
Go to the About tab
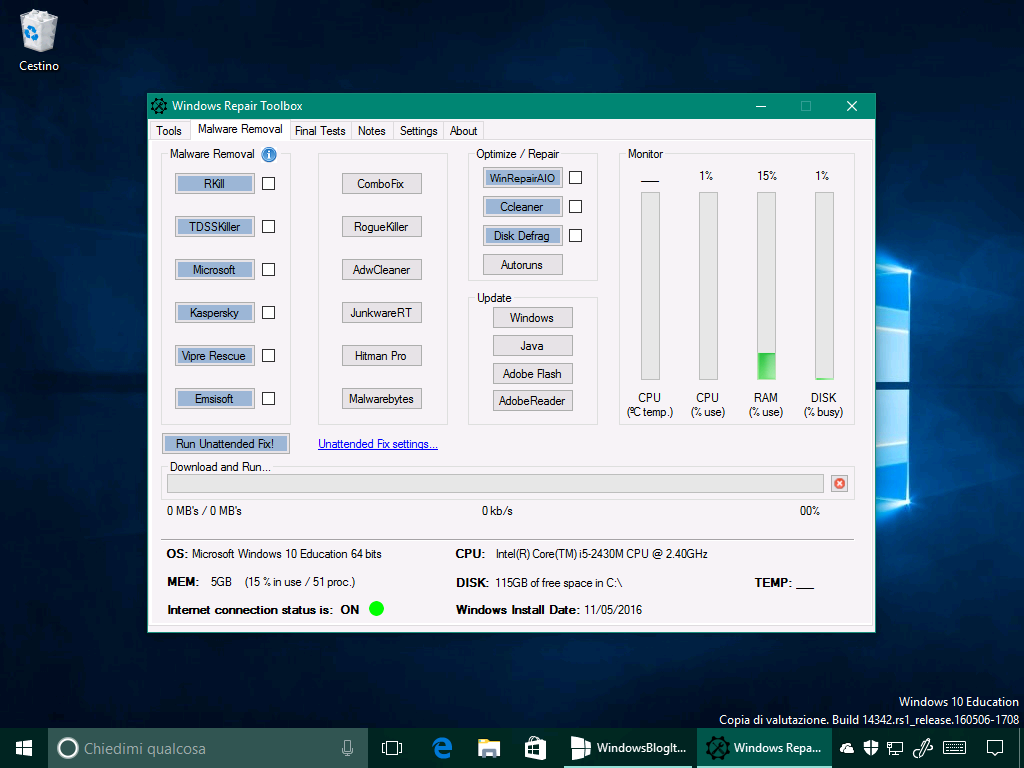[x=464, y=131]
